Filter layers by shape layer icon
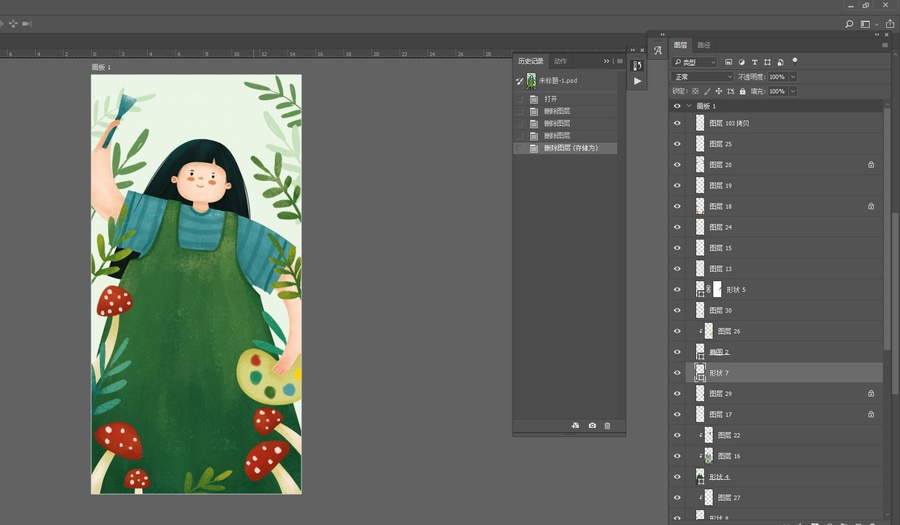Viewport: 900px width, 525px height. [x=767, y=62]
